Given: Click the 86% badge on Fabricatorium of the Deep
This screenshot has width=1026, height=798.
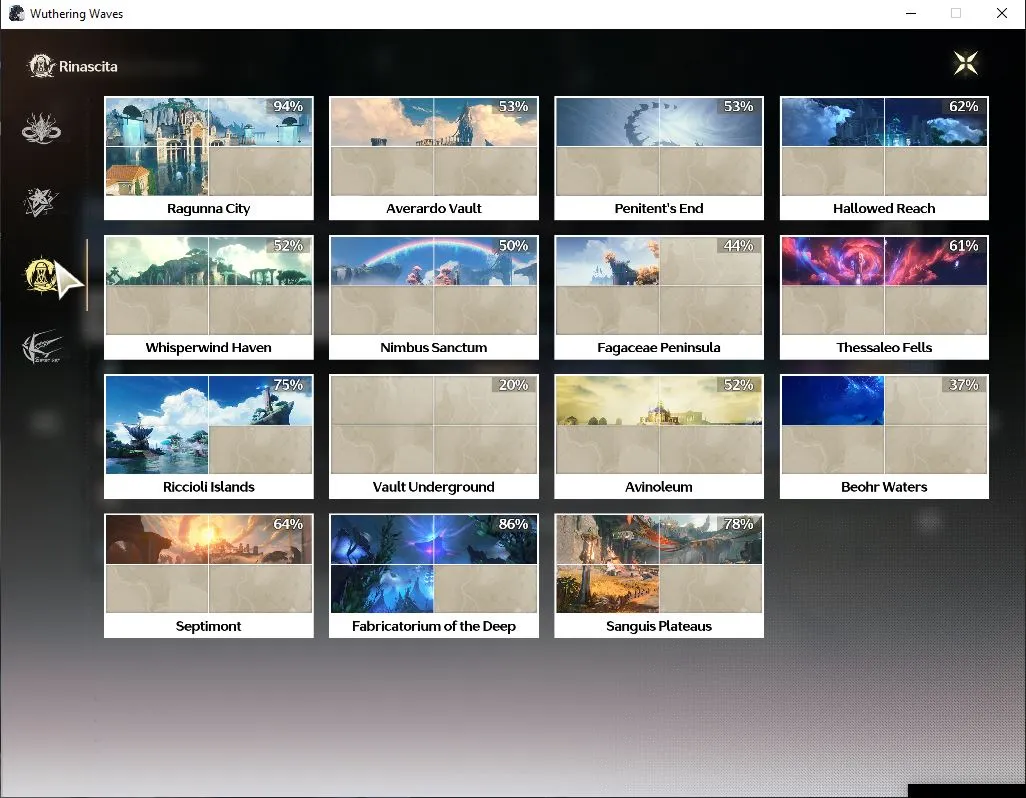Looking at the screenshot, I should (x=513, y=525).
